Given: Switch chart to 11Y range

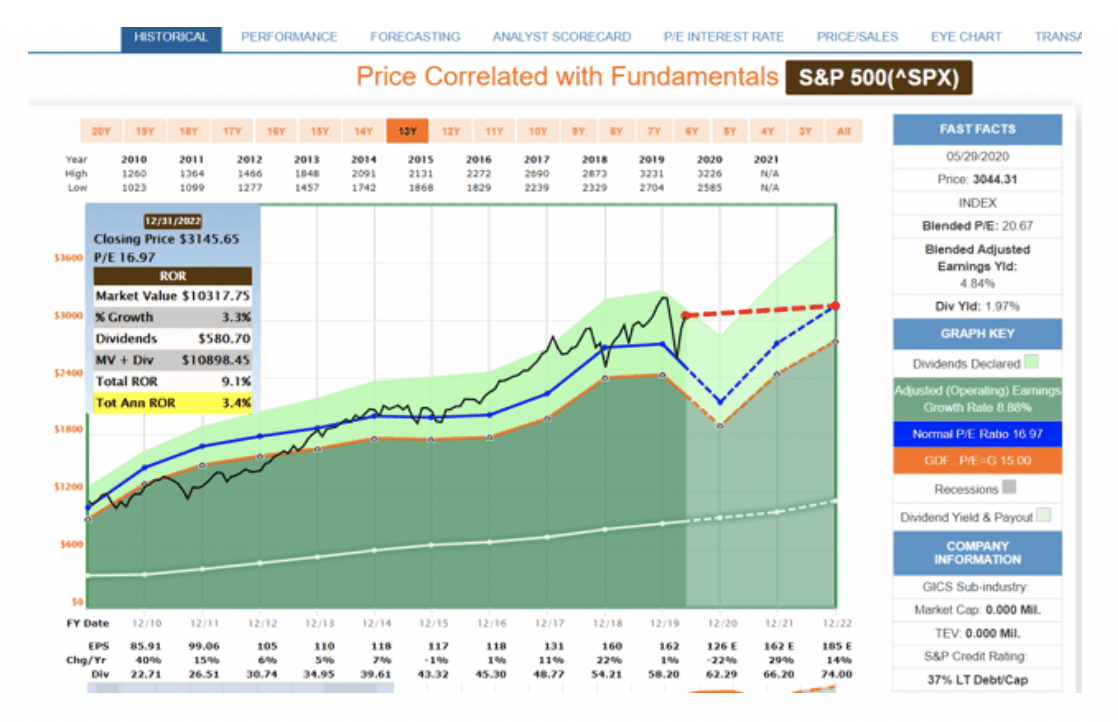Looking at the screenshot, I should [x=494, y=131].
